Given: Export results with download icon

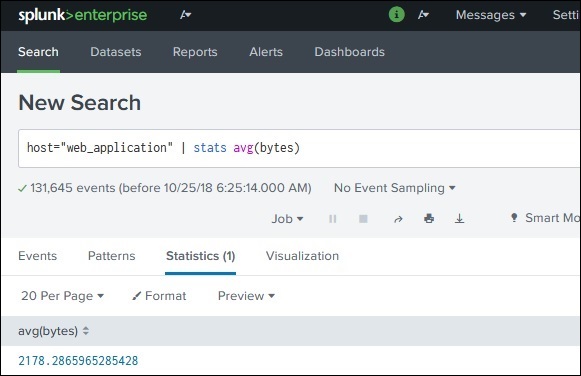Looking at the screenshot, I should tap(459, 219).
